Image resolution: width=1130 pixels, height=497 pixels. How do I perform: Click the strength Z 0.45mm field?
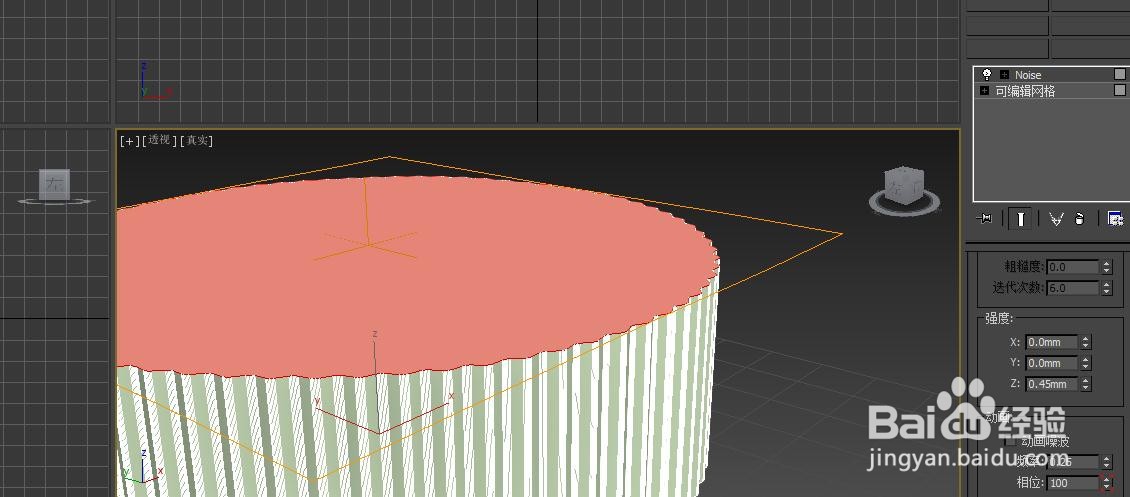1052,384
